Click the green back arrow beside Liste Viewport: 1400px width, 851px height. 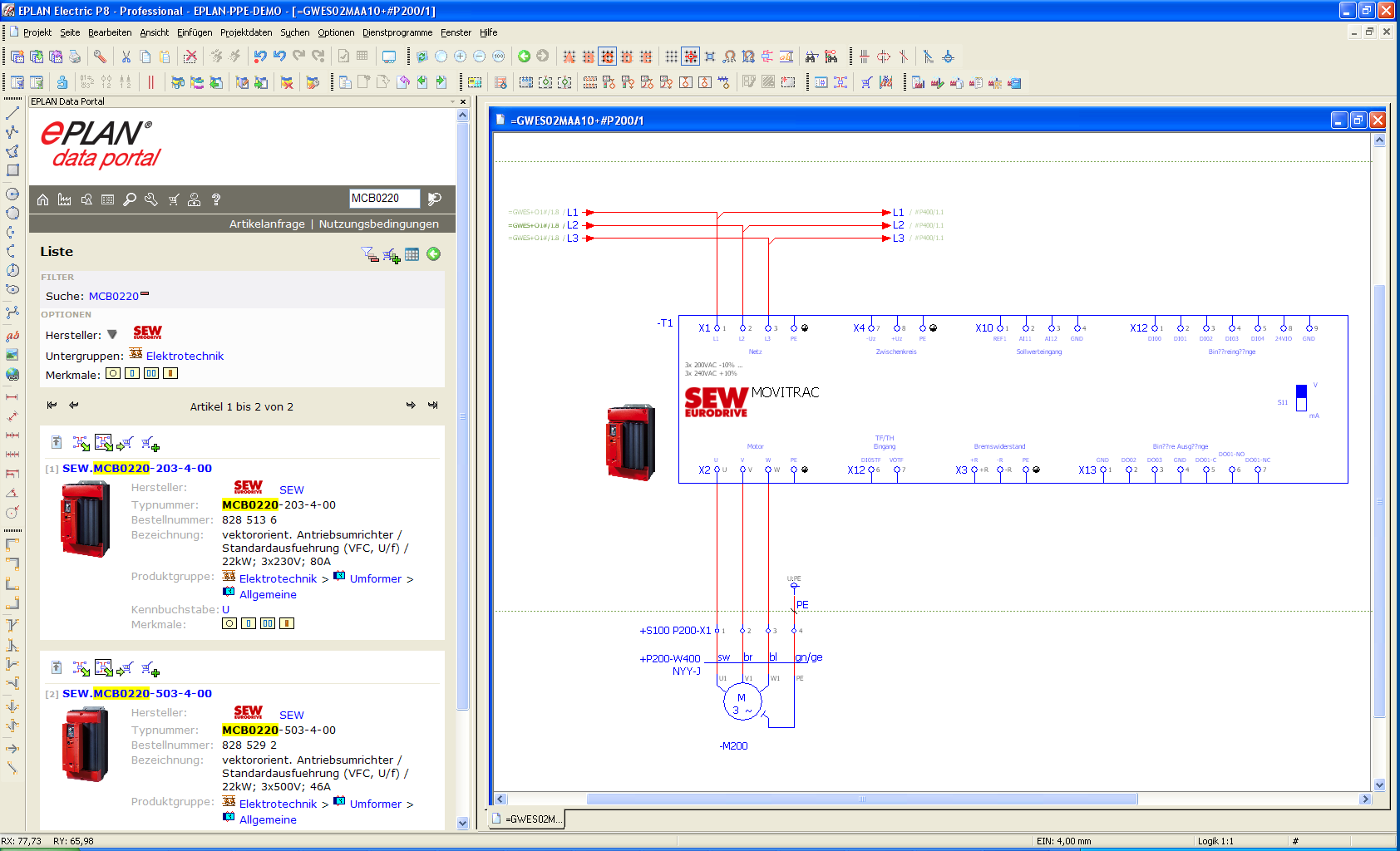pyautogui.click(x=433, y=254)
